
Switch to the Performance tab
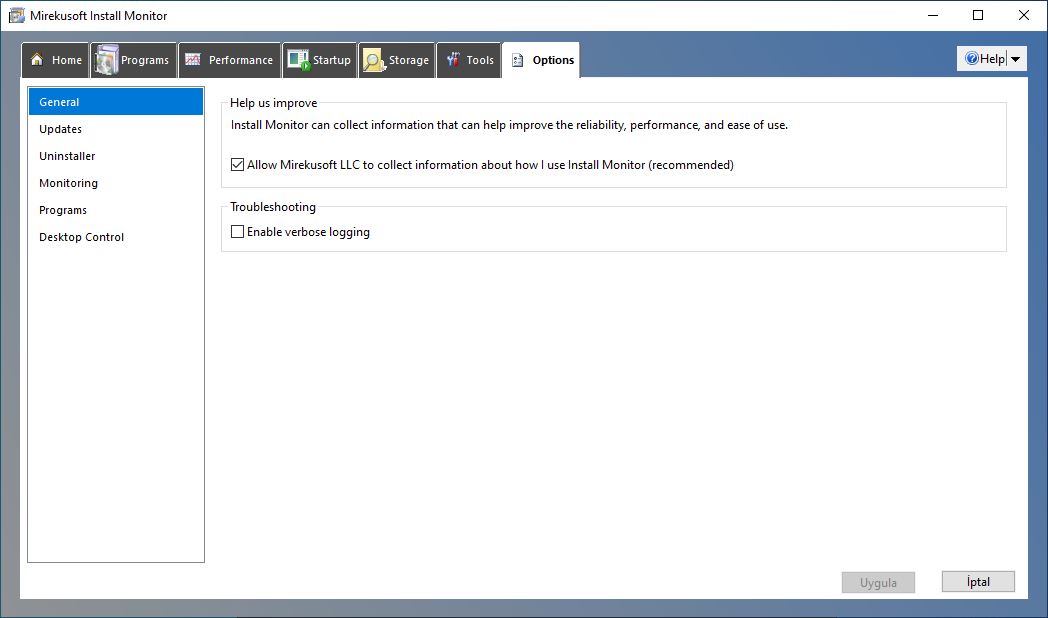tap(229, 60)
